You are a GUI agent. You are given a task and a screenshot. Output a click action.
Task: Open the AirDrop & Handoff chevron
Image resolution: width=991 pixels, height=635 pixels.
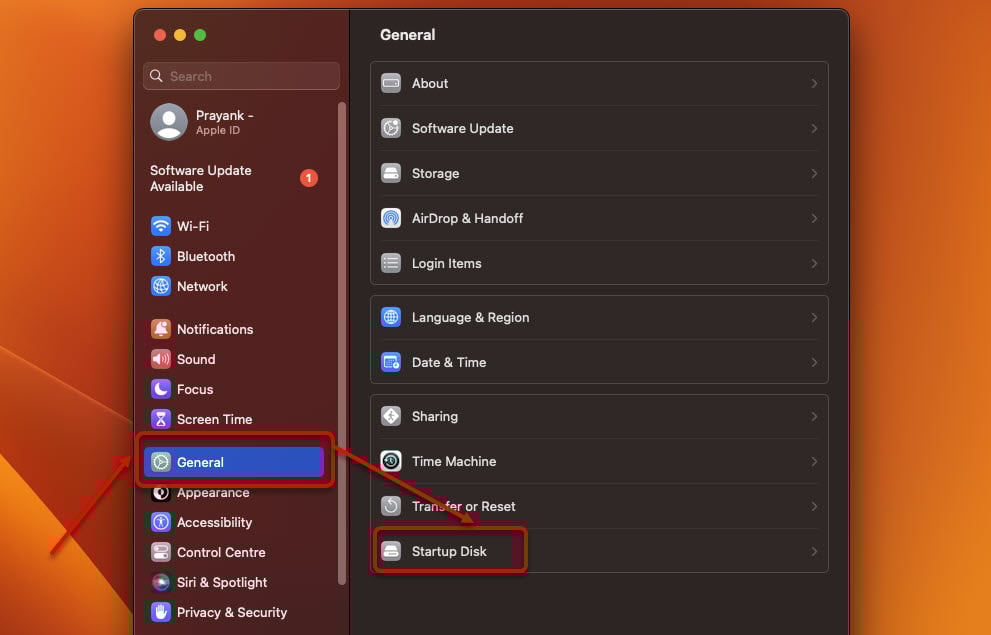pos(814,218)
